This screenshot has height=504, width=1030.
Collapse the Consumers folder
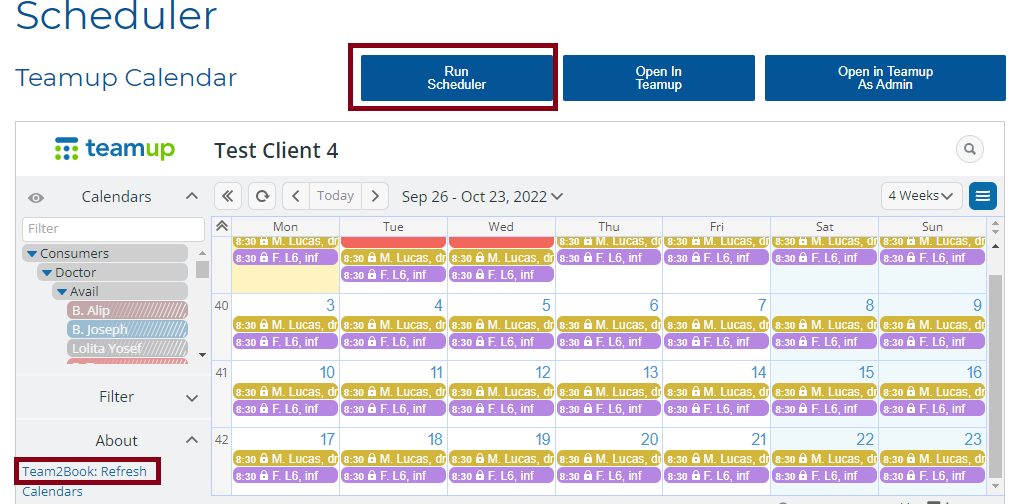coord(32,254)
